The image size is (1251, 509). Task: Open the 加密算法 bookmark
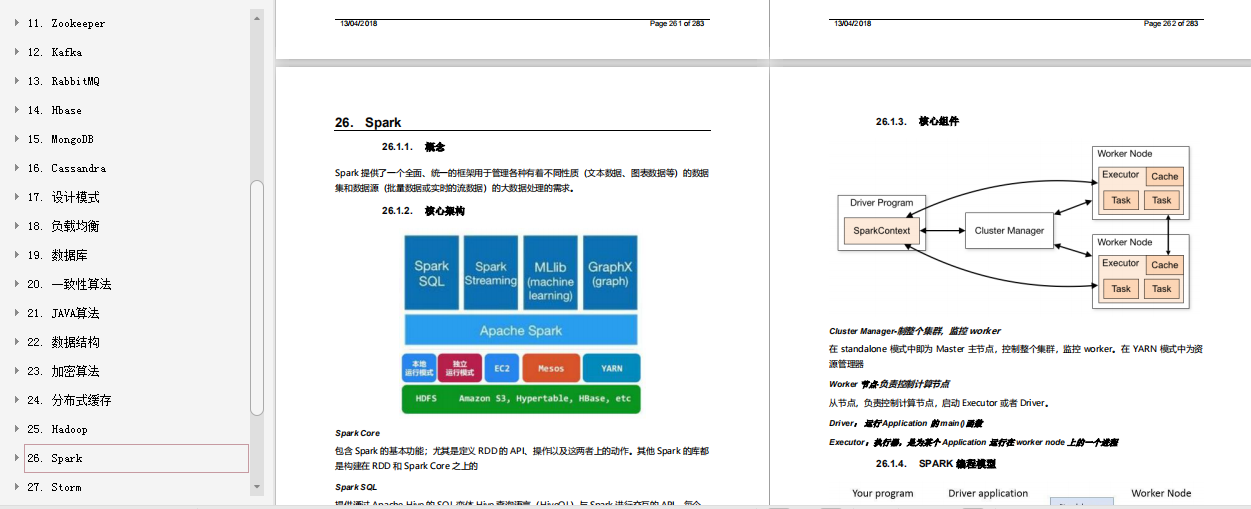pyautogui.click(x=63, y=371)
